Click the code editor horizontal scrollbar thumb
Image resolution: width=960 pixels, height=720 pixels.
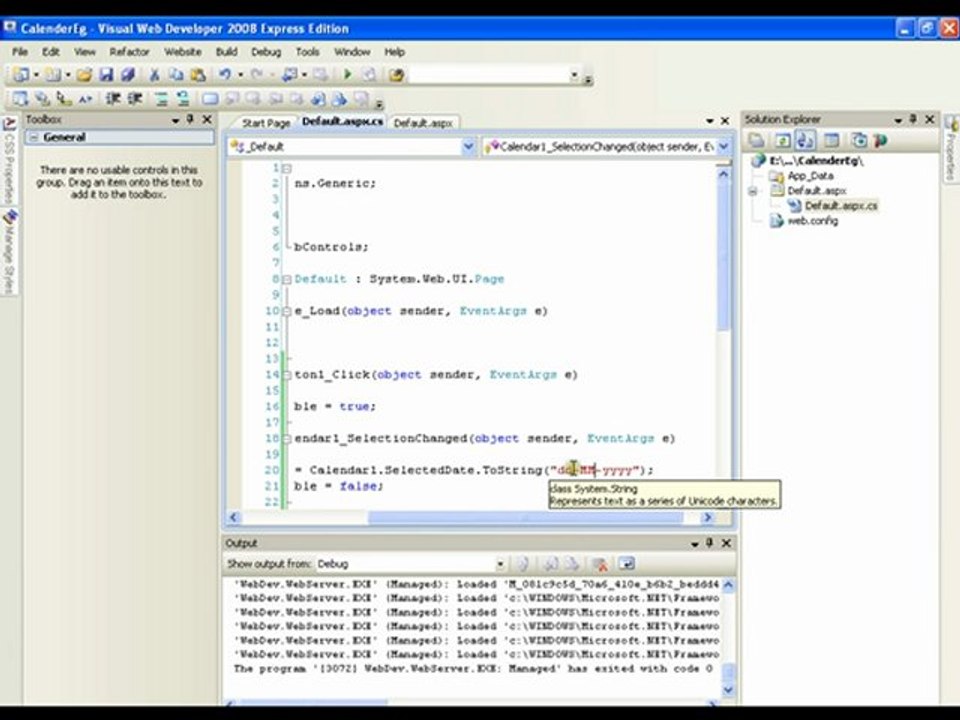coord(525,518)
